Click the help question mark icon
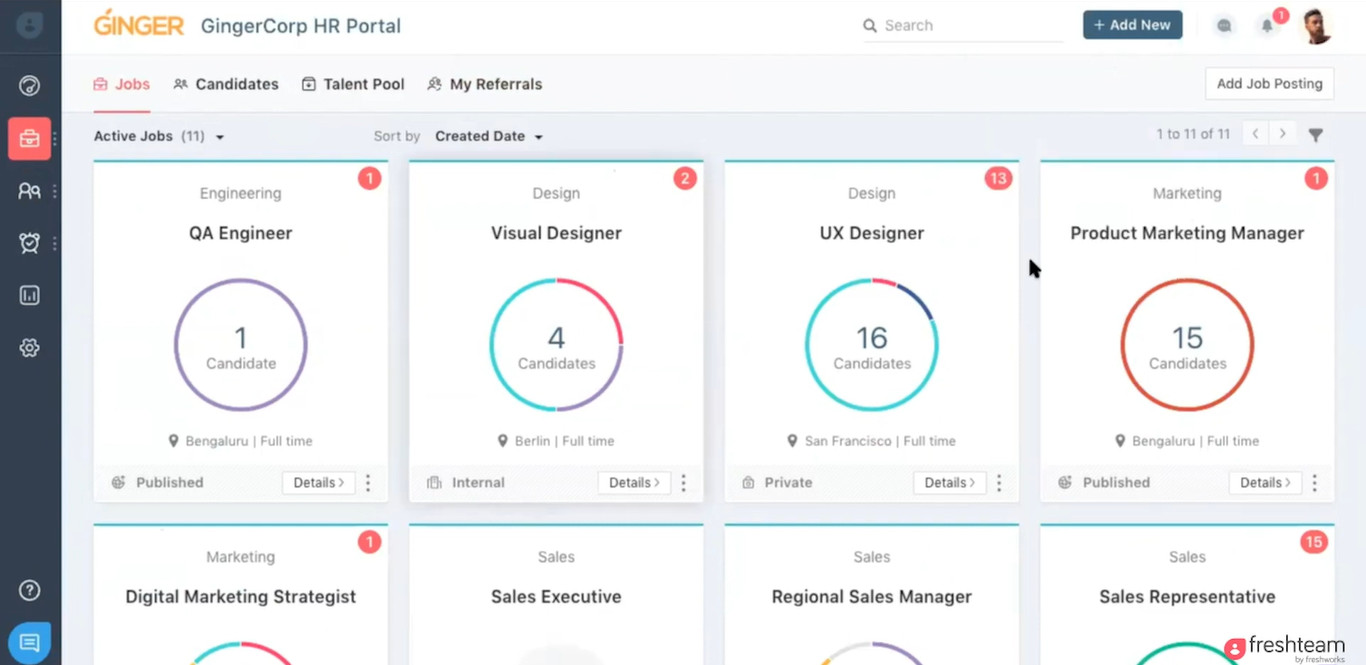Image resolution: width=1366 pixels, height=665 pixels. click(29, 590)
